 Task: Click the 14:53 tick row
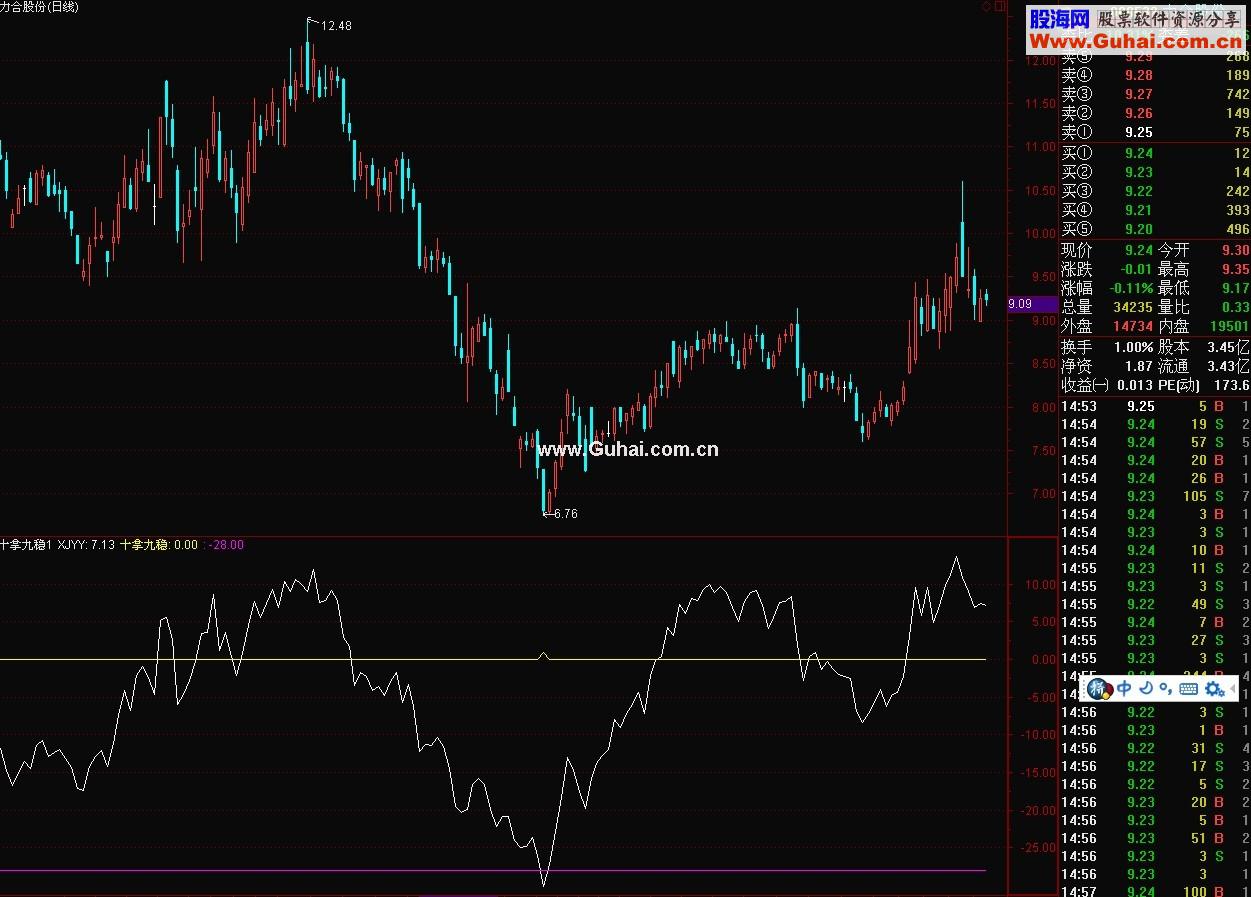click(x=1155, y=406)
